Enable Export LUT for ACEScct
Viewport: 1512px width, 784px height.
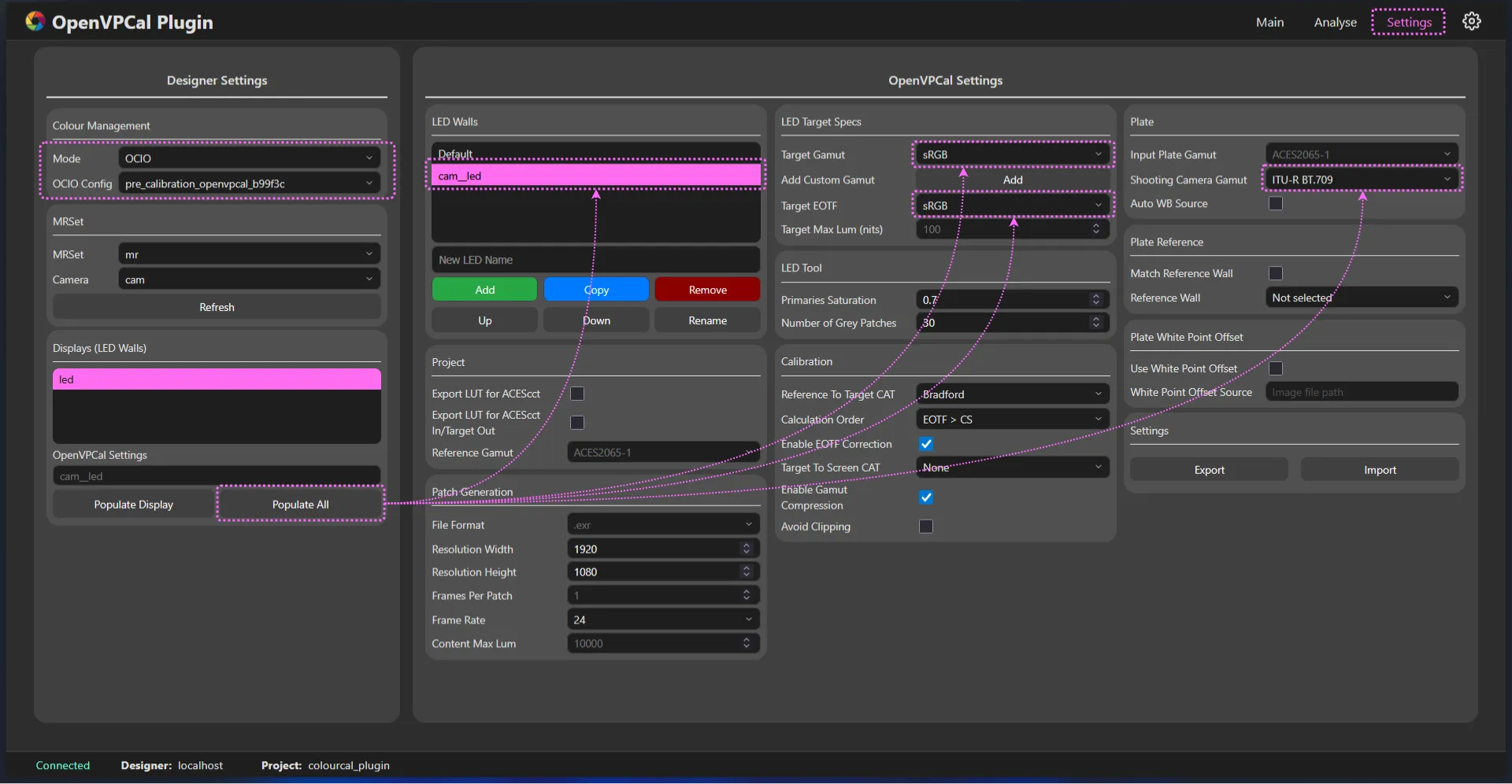tap(577, 394)
